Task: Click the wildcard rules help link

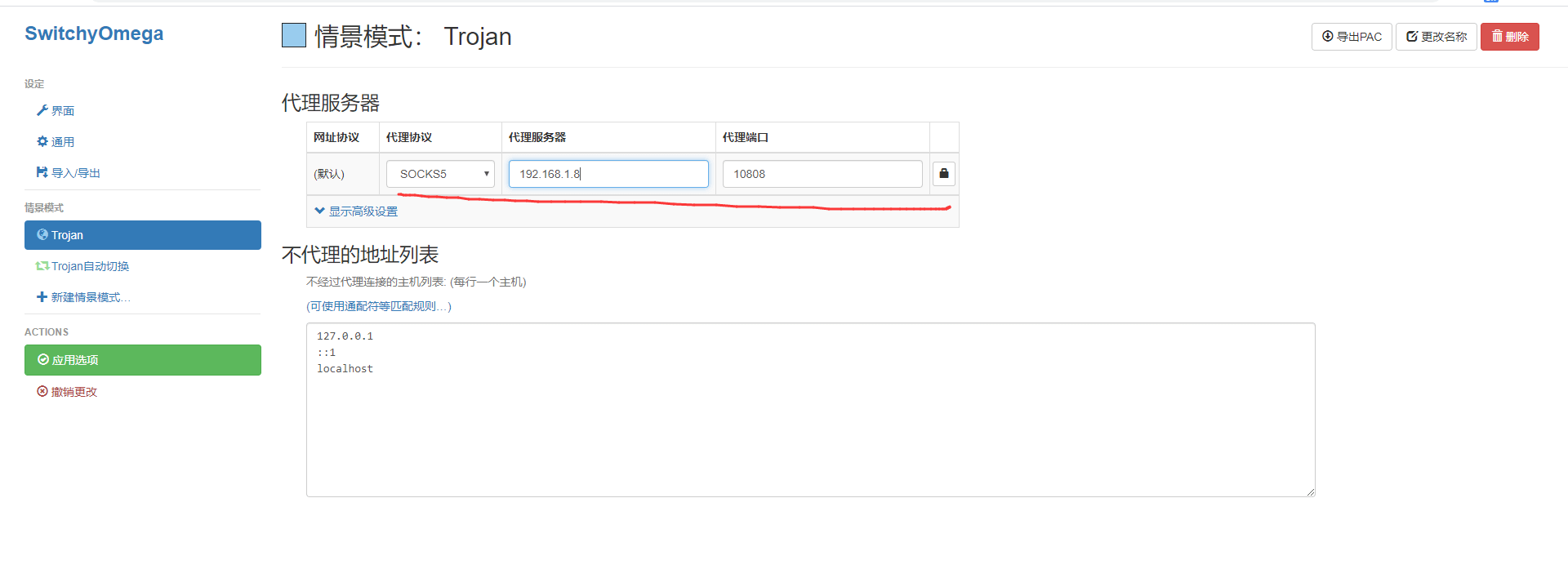Action: [x=378, y=306]
